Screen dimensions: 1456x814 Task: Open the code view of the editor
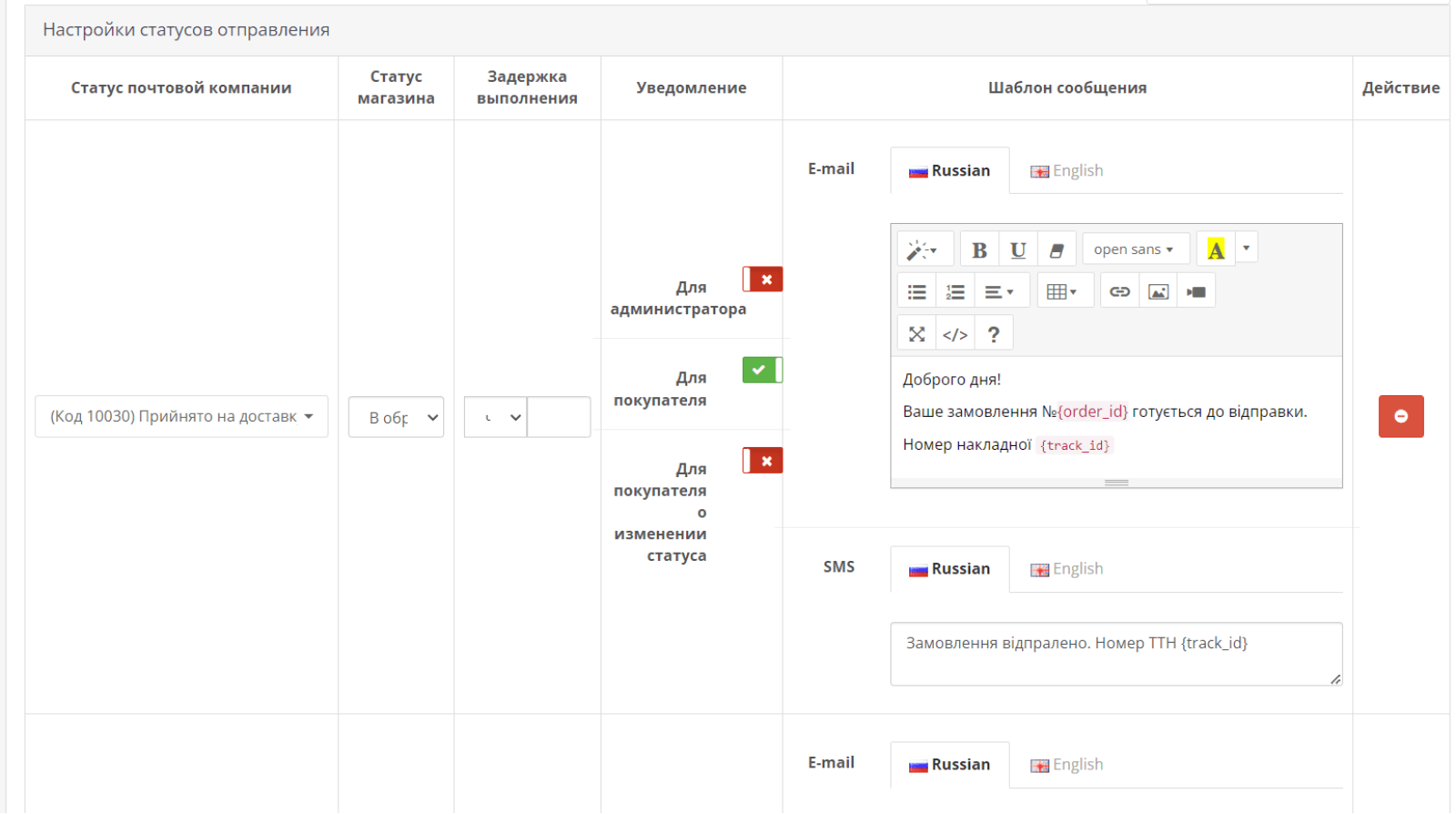click(955, 334)
